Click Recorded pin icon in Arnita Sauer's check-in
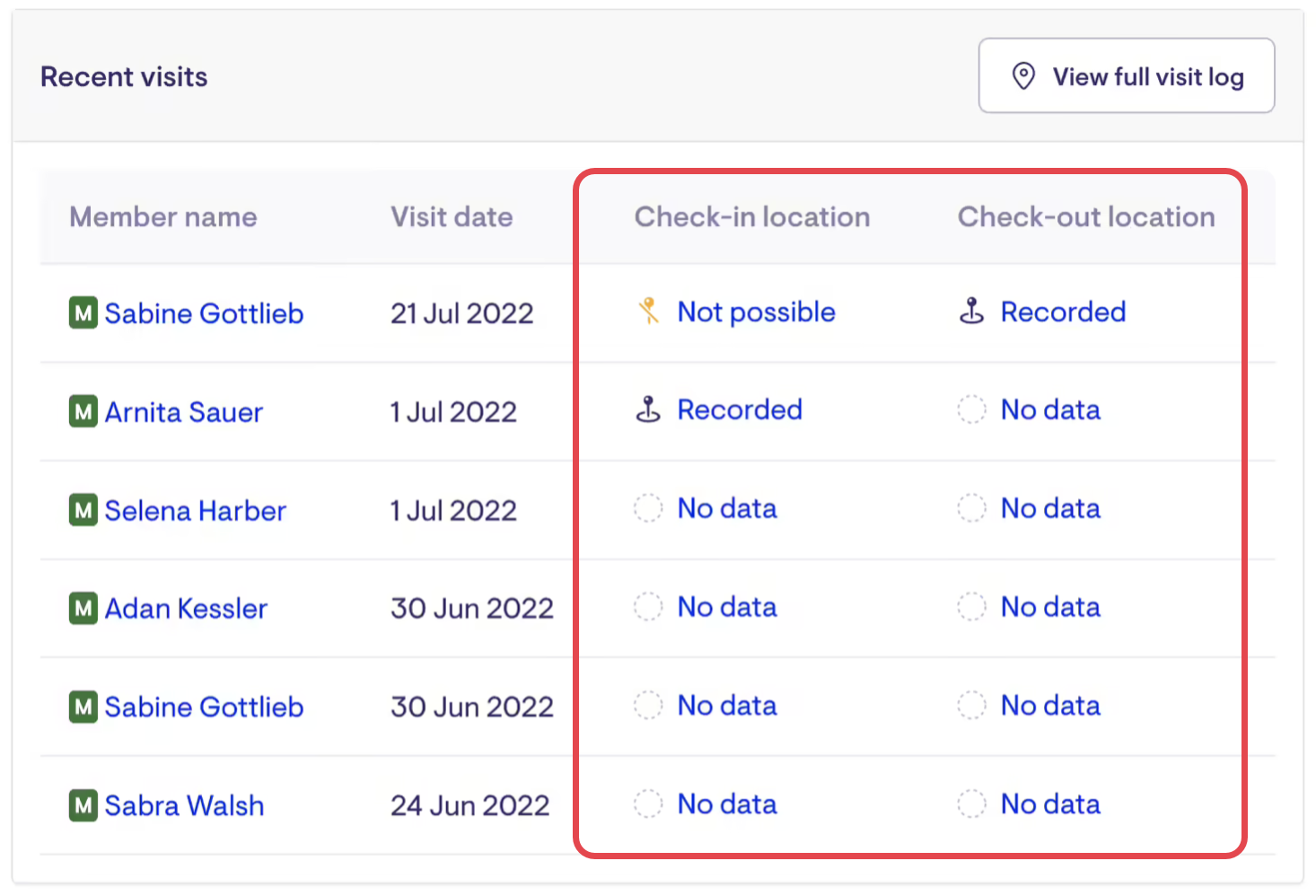 [x=648, y=410]
